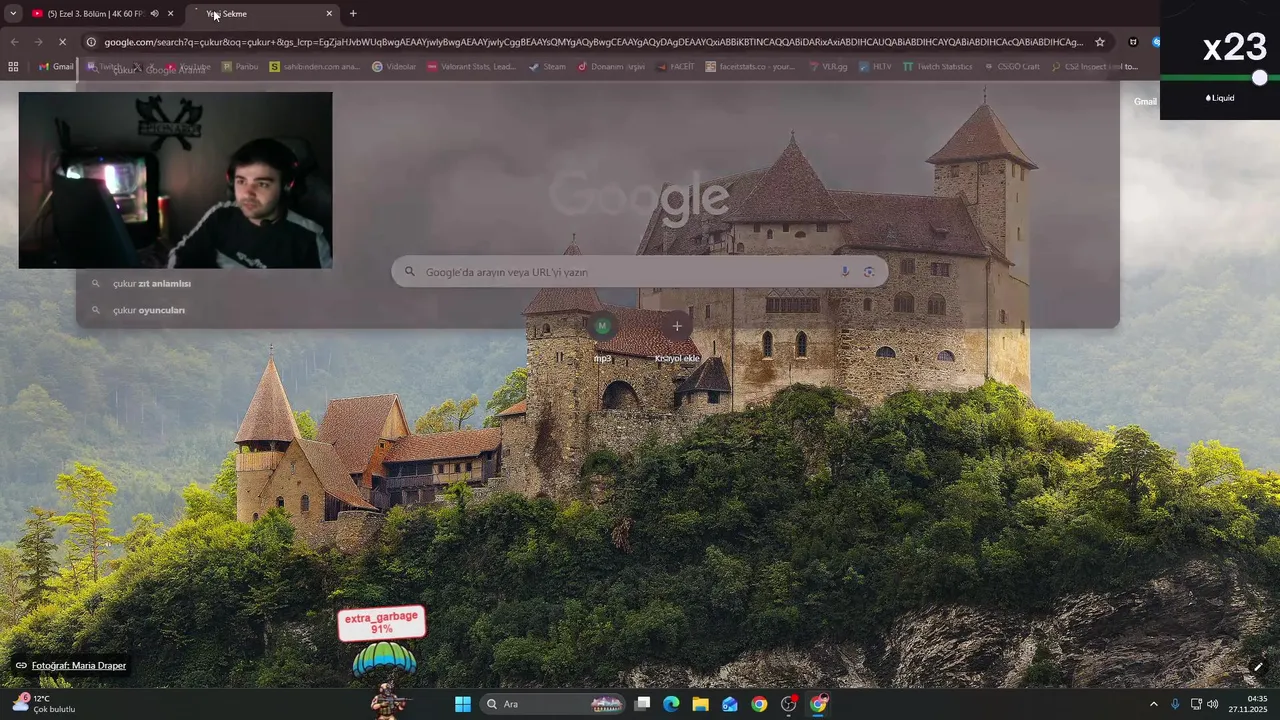Stop page loading with the X button

[x=62, y=42]
